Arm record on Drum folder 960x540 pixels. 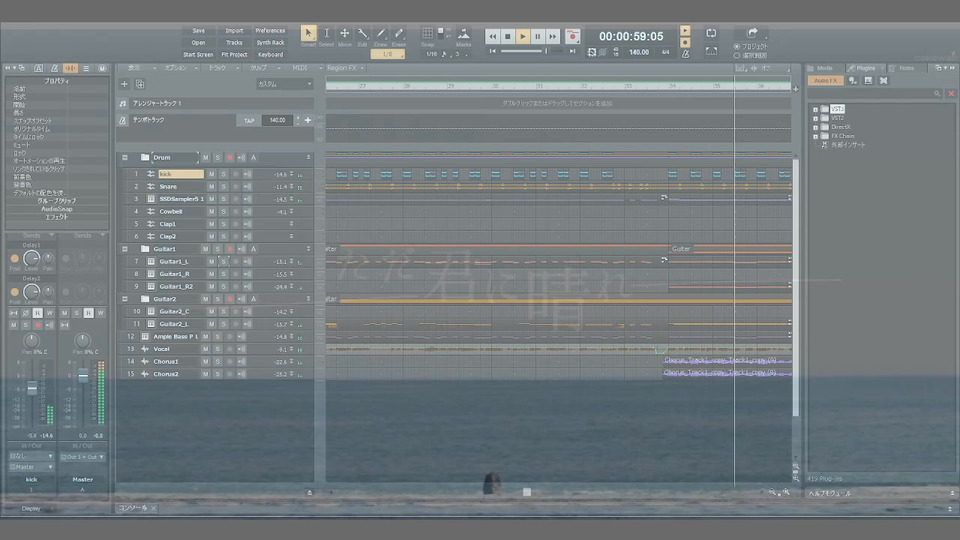coord(229,158)
